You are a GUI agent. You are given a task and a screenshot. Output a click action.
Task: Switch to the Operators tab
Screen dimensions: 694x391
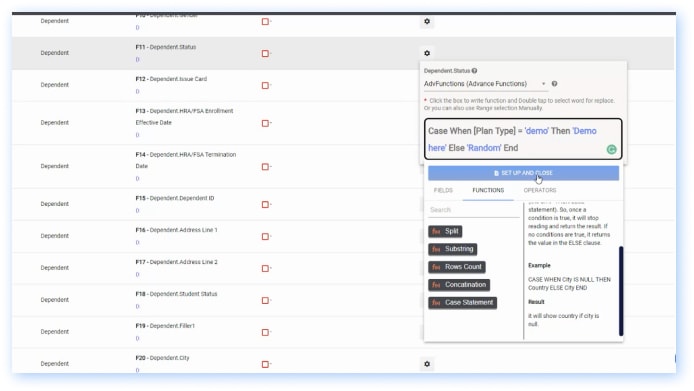[x=540, y=190]
